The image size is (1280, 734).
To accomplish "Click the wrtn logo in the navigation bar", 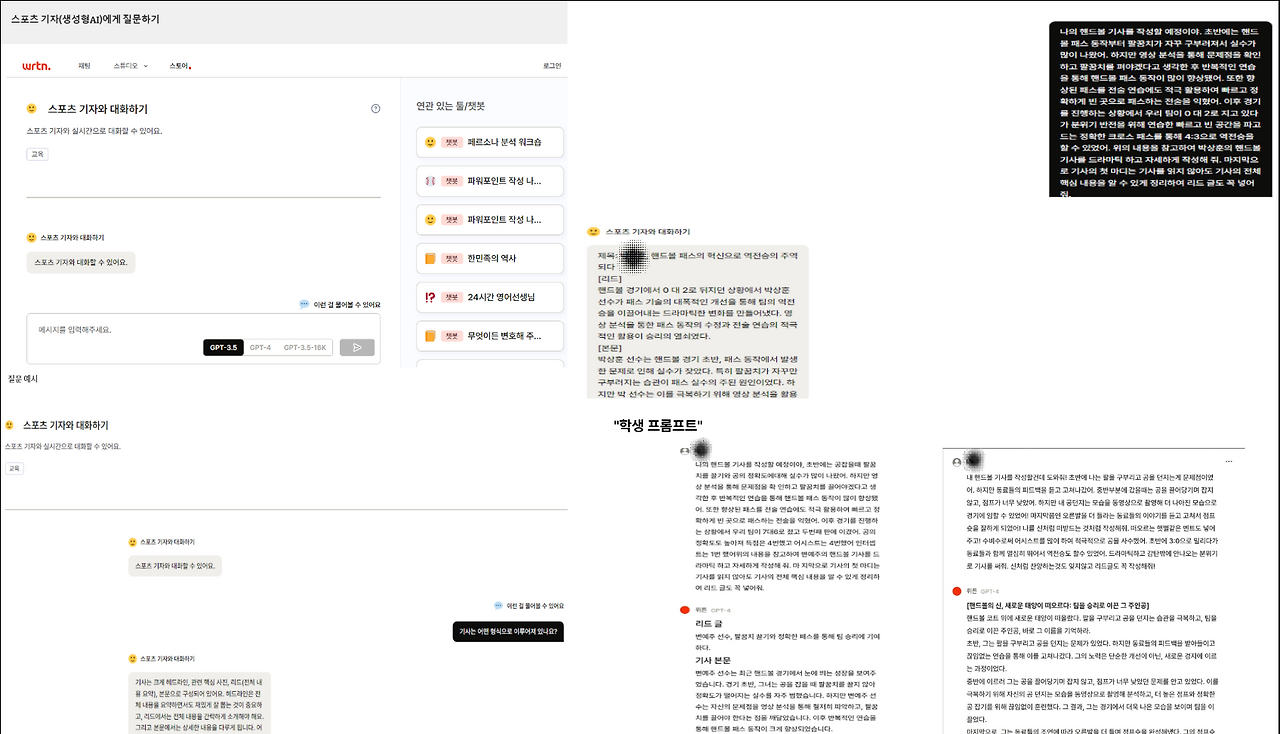I will click(37, 64).
